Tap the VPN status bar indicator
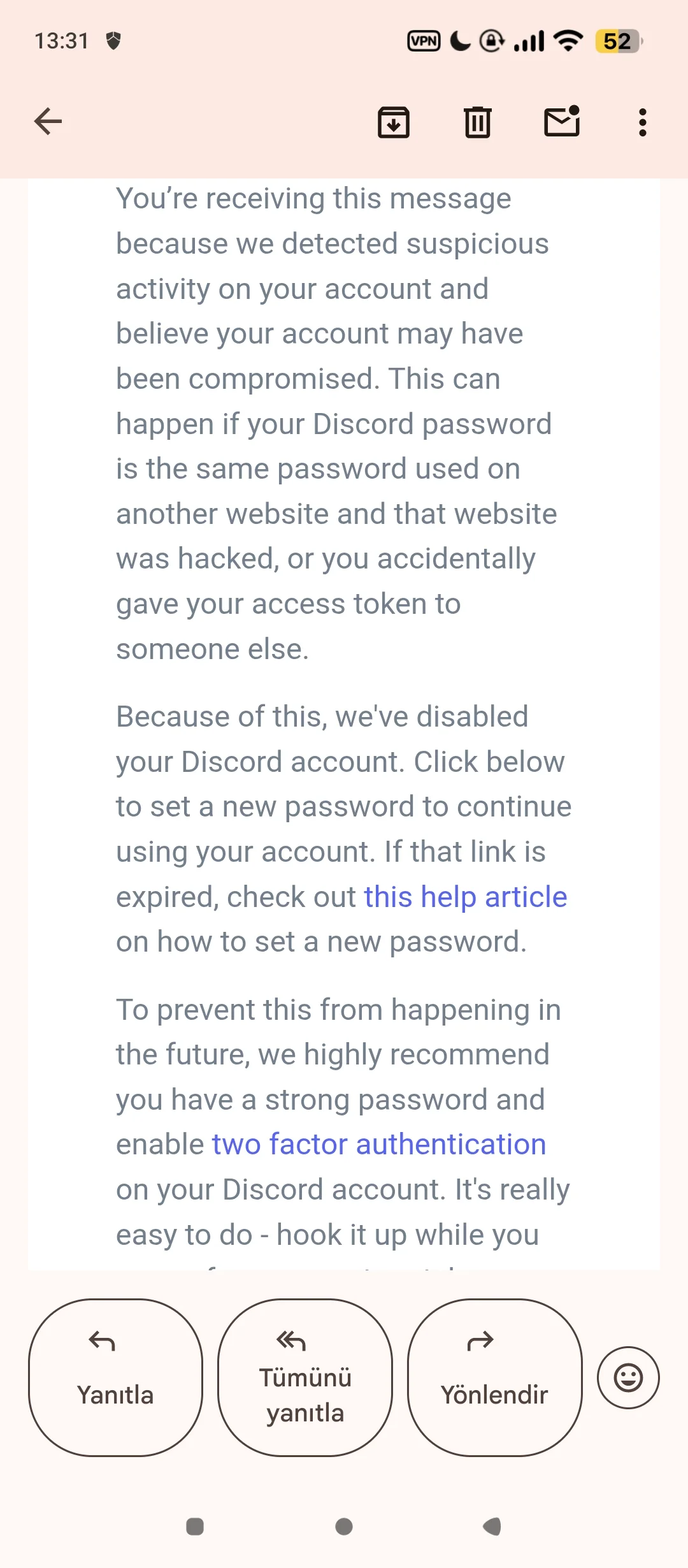This screenshot has height=1568, width=688. [x=424, y=41]
